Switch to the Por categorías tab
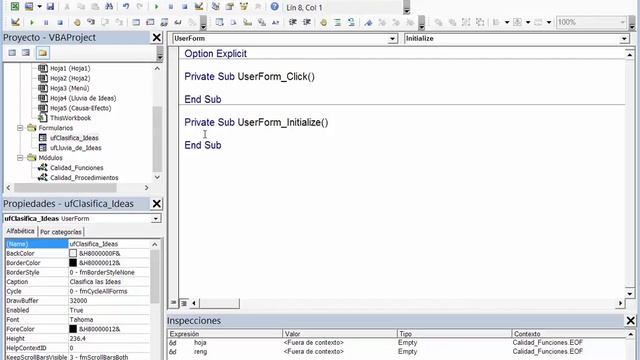This screenshot has width=640, height=360. (x=61, y=232)
